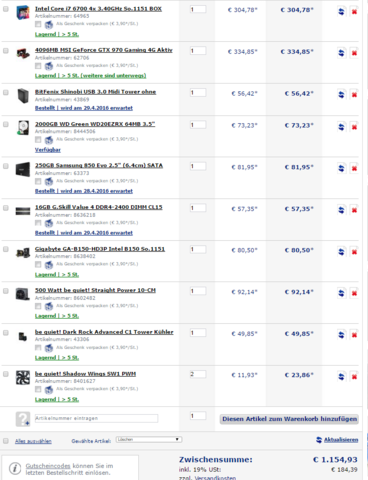This screenshot has width=368, height=480.
Task: Click the WD Green hard drive thumbnail
Action: (x=23, y=128)
